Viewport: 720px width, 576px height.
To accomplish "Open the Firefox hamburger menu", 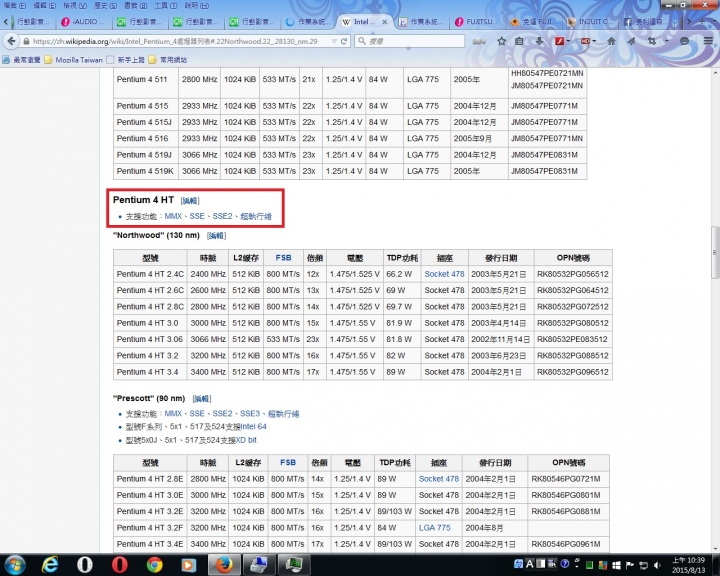I will pyautogui.click(x=708, y=41).
